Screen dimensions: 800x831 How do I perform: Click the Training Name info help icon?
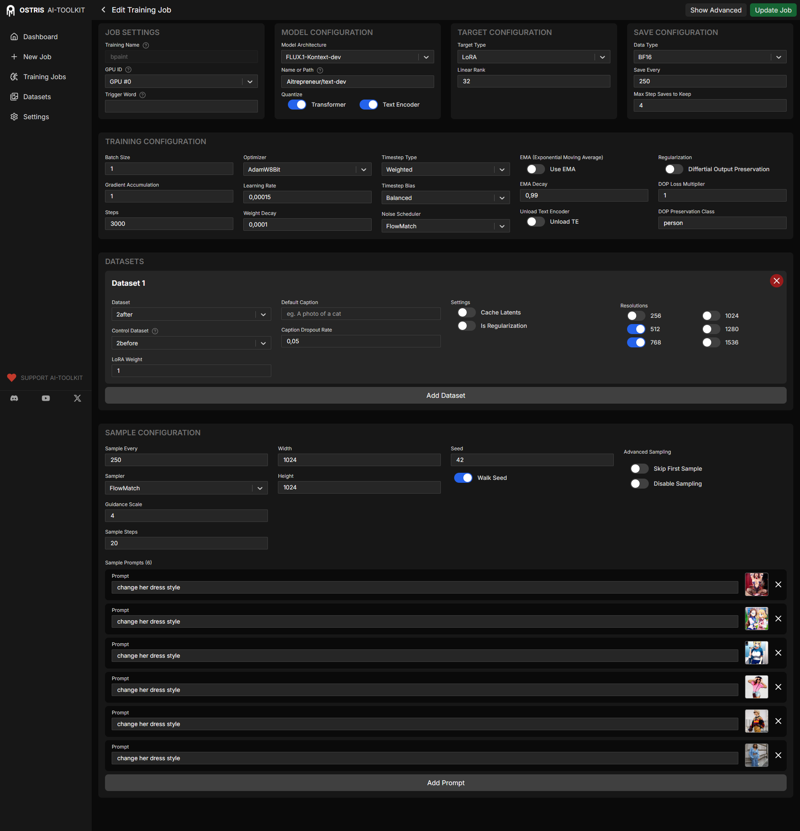click(146, 45)
